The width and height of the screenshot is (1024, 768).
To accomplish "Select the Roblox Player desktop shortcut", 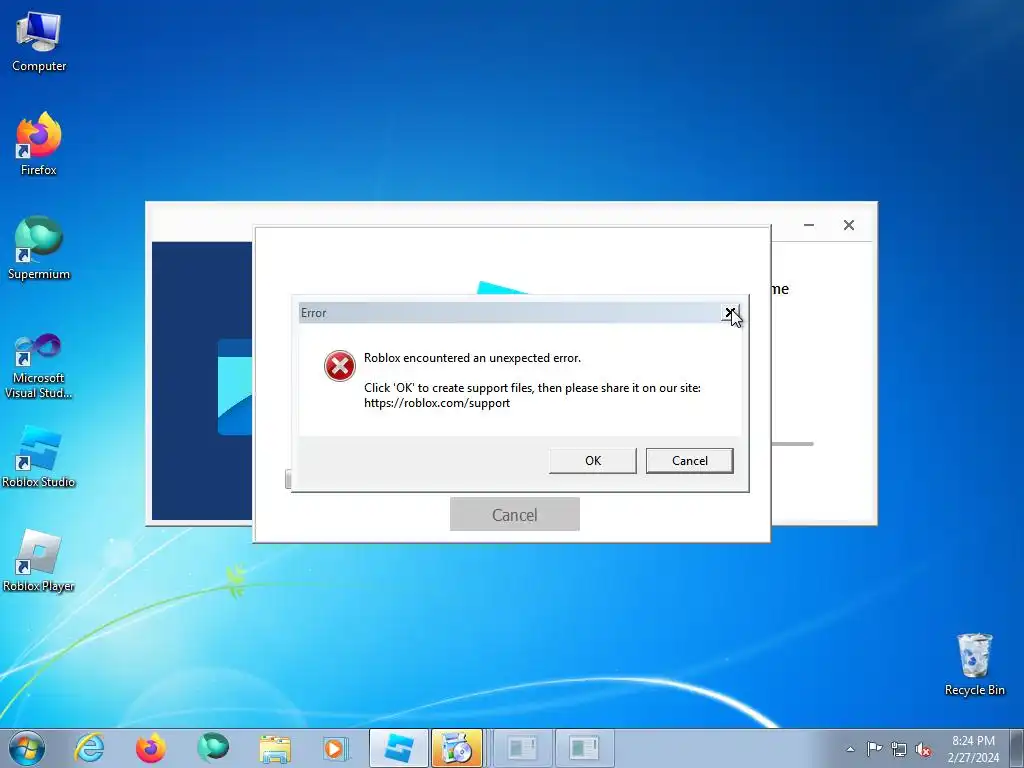I will pos(39,560).
